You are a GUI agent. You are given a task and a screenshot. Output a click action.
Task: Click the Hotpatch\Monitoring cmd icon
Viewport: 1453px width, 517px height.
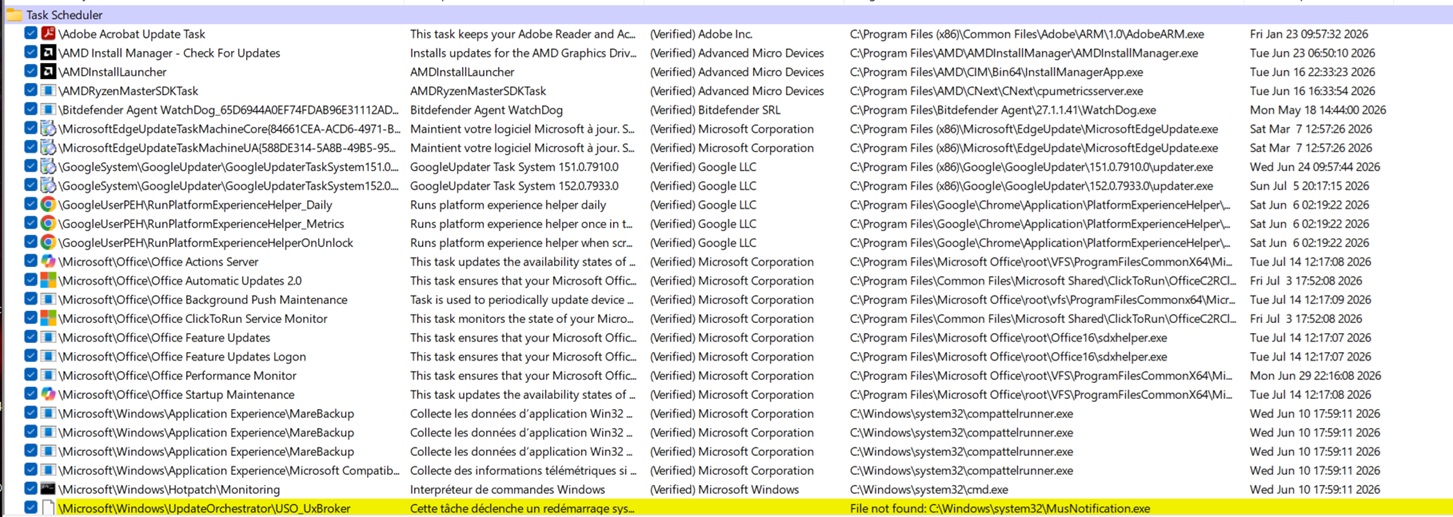tap(47, 490)
